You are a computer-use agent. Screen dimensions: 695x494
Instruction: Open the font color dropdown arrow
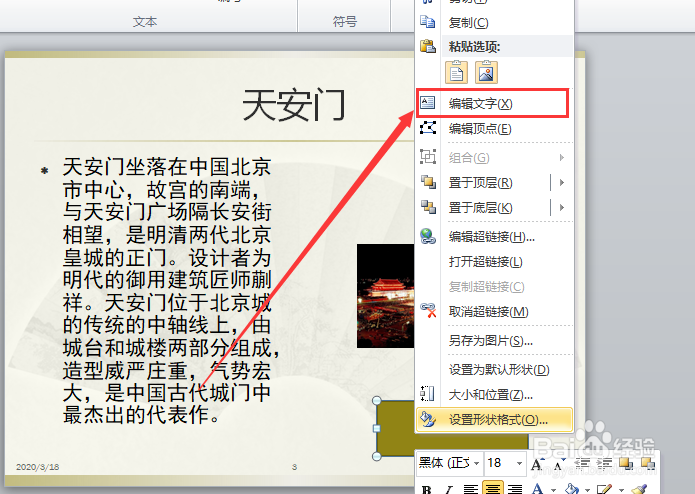click(553, 490)
